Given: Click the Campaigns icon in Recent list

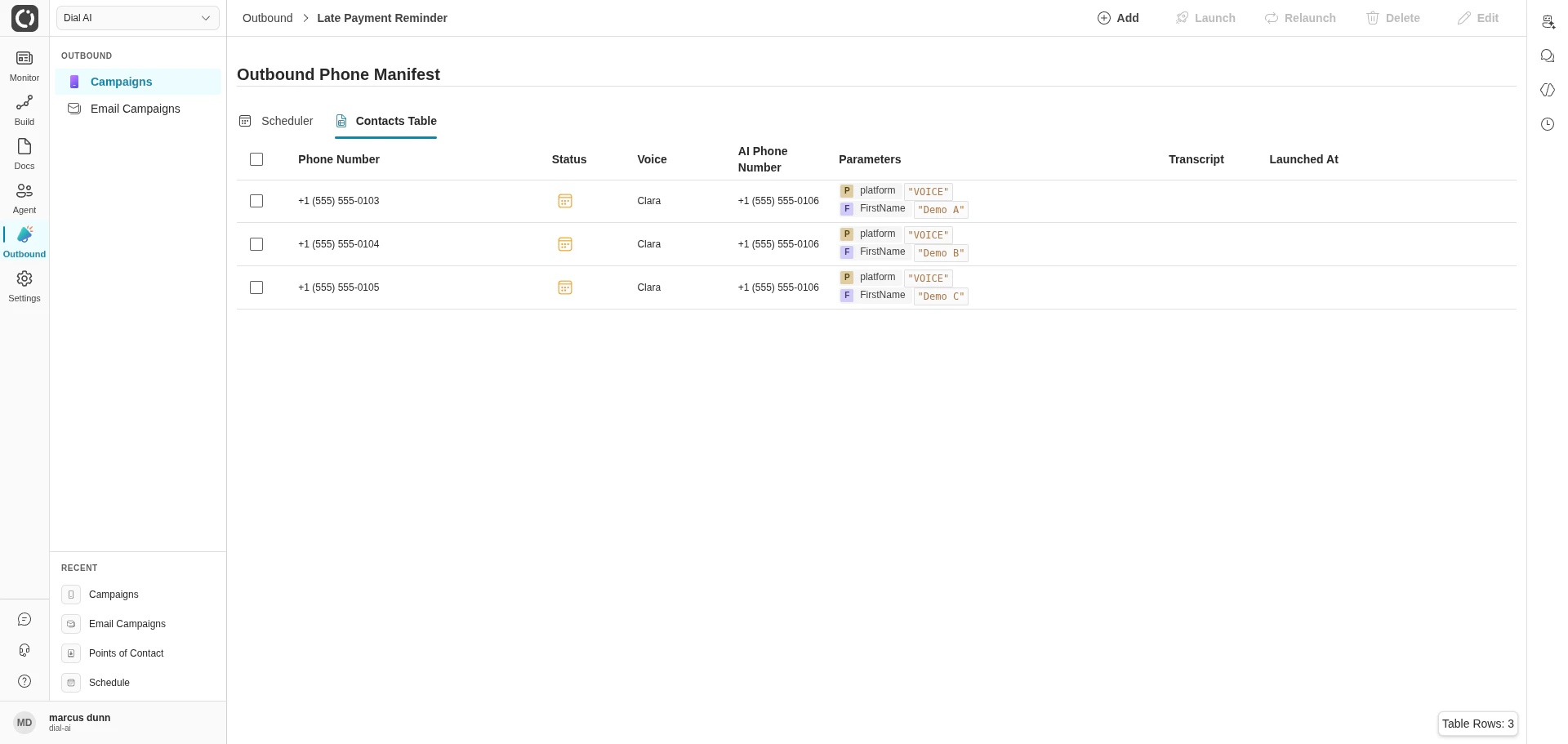Looking at the screenshot, I should click(x=71, y=595).
